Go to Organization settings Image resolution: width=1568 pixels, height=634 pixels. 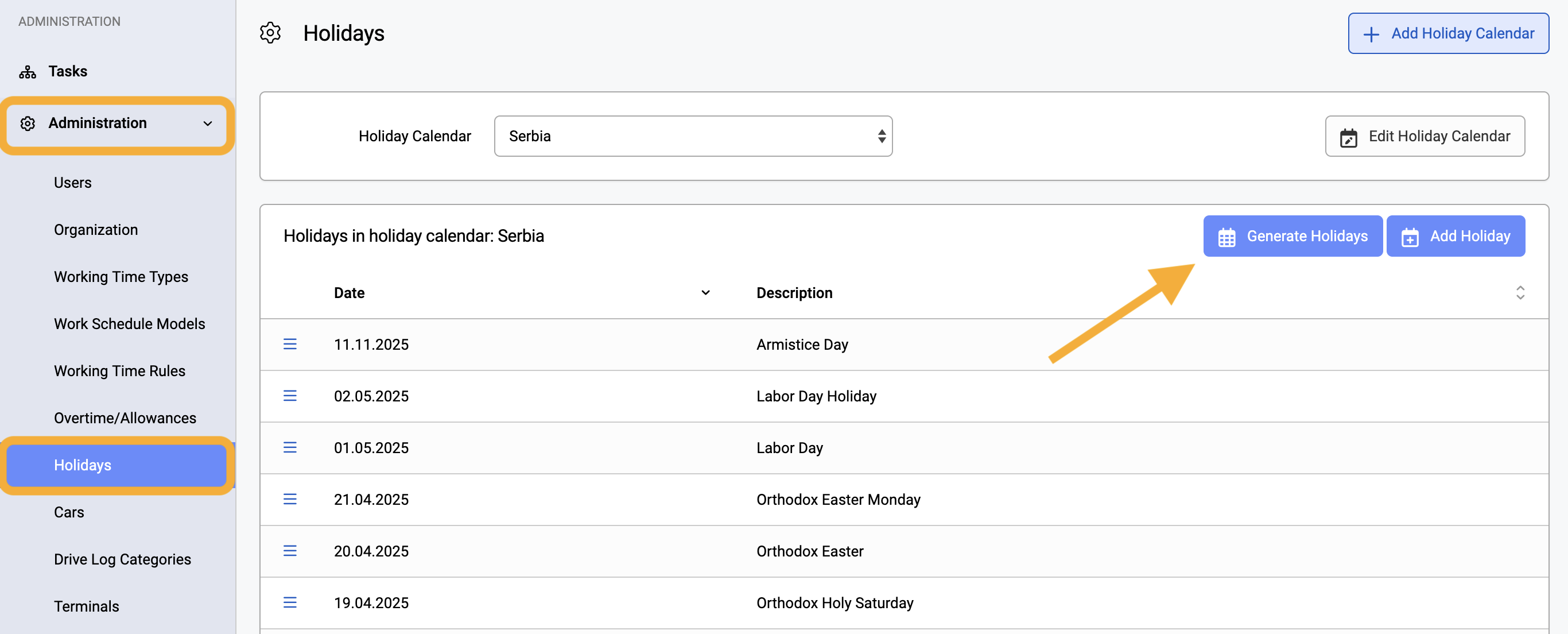coord(96,230)
